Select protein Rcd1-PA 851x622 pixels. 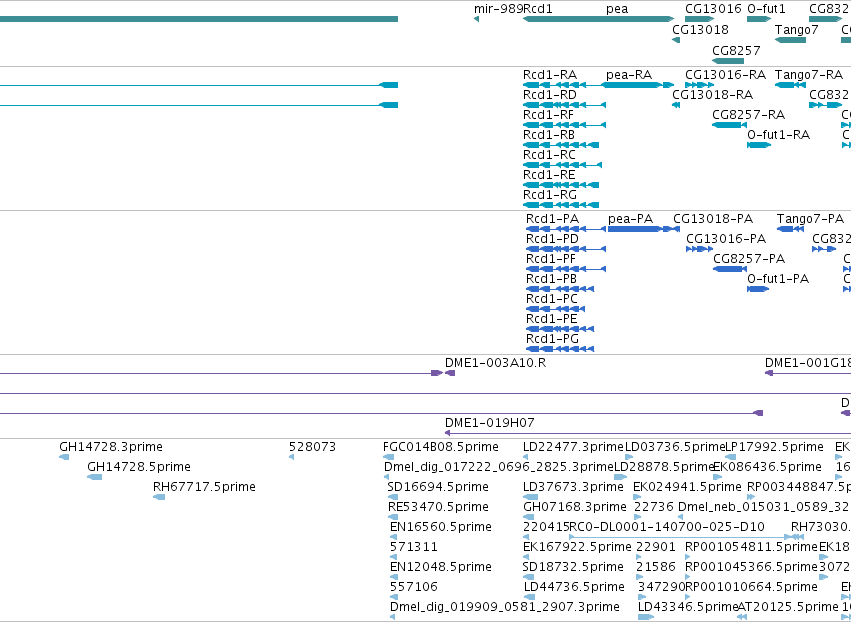pyautogui.click(x=552, y=219)
